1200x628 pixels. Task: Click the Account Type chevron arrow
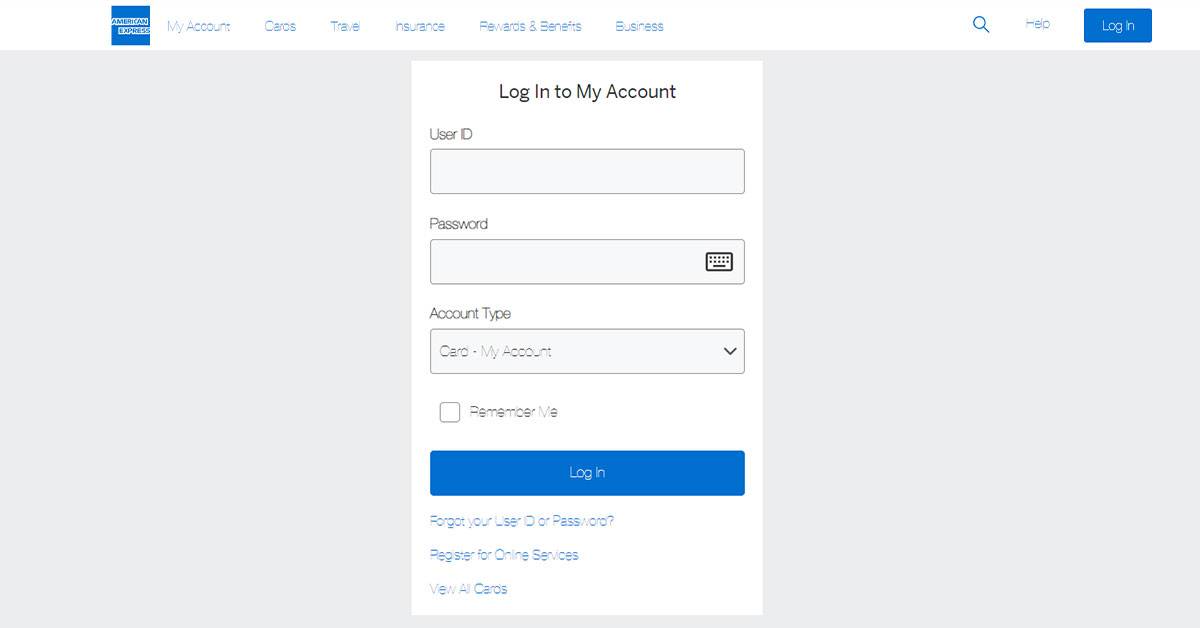730,351
